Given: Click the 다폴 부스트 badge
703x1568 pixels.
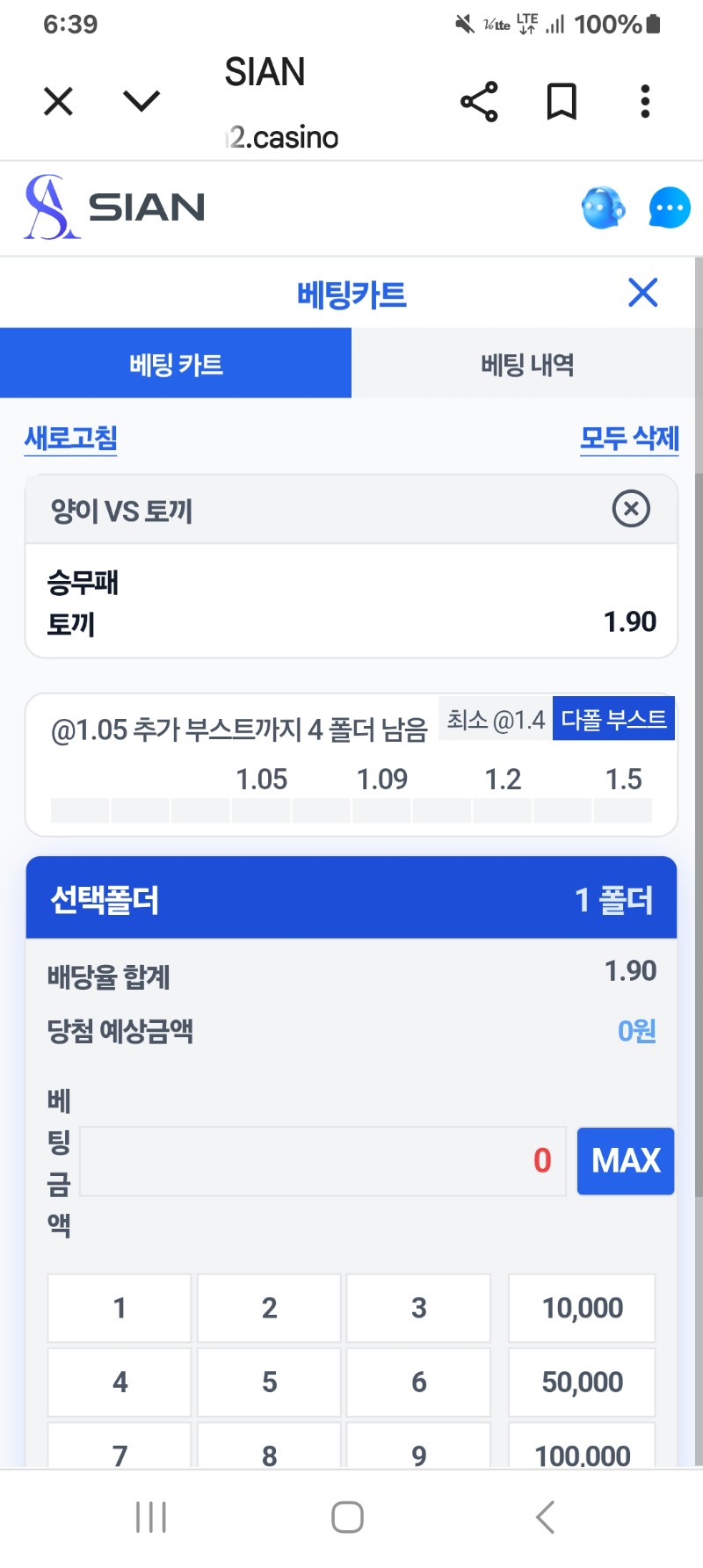Looking at the screenshot, I should [613, 720].
